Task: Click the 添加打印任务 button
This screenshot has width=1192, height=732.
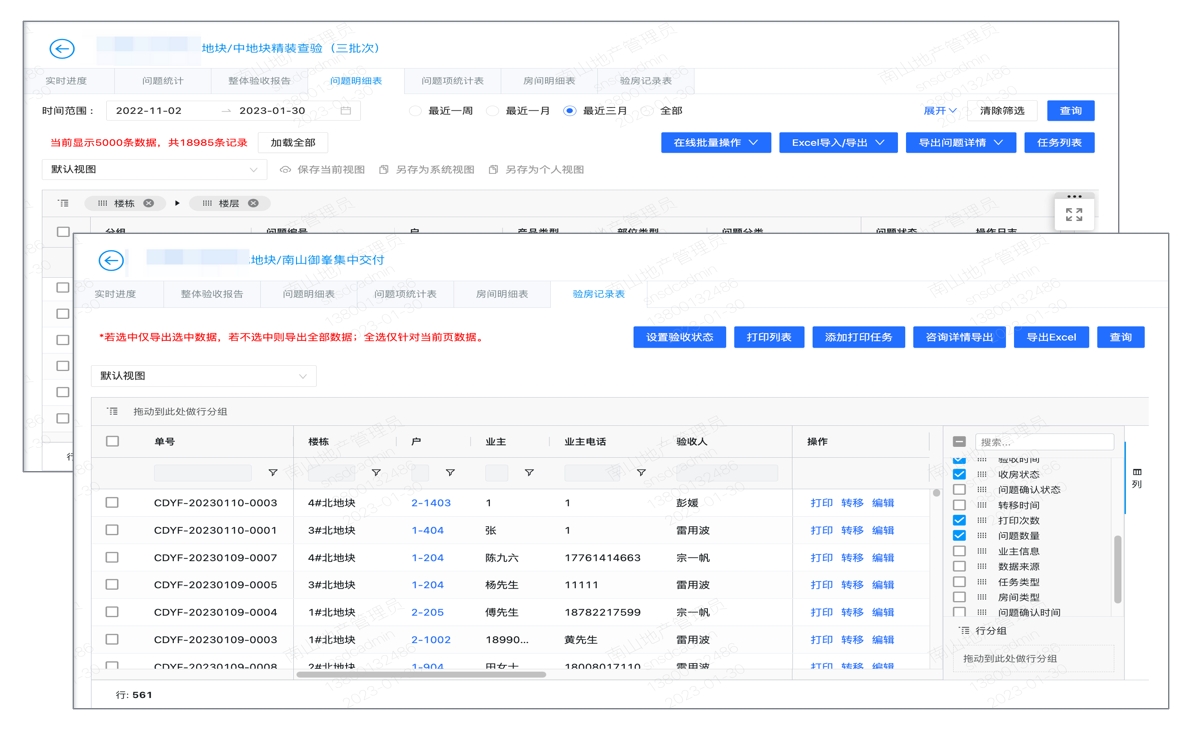Action: [x=858, y=337]
